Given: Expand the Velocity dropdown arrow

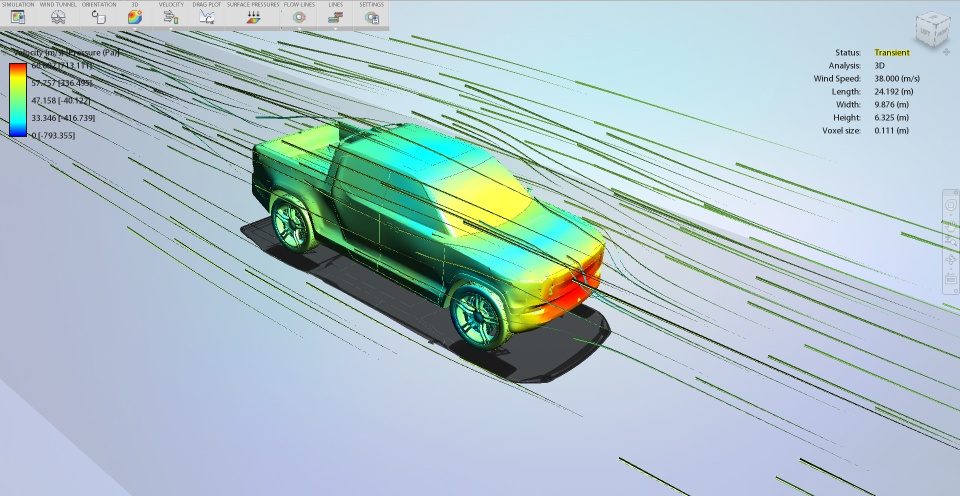Looking at the screenshot, I should [171, 28].
